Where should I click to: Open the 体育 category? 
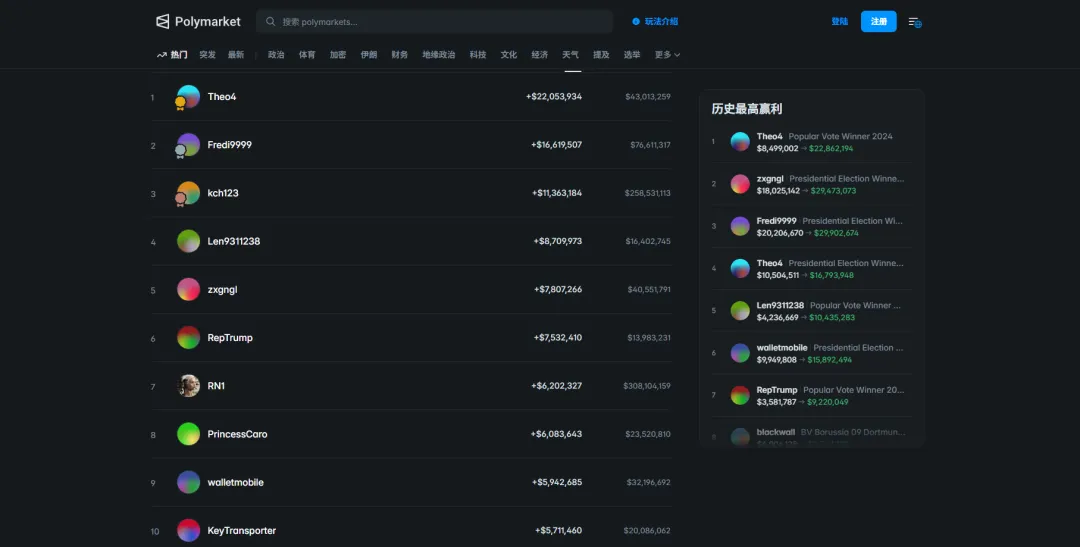coord(307,54)
